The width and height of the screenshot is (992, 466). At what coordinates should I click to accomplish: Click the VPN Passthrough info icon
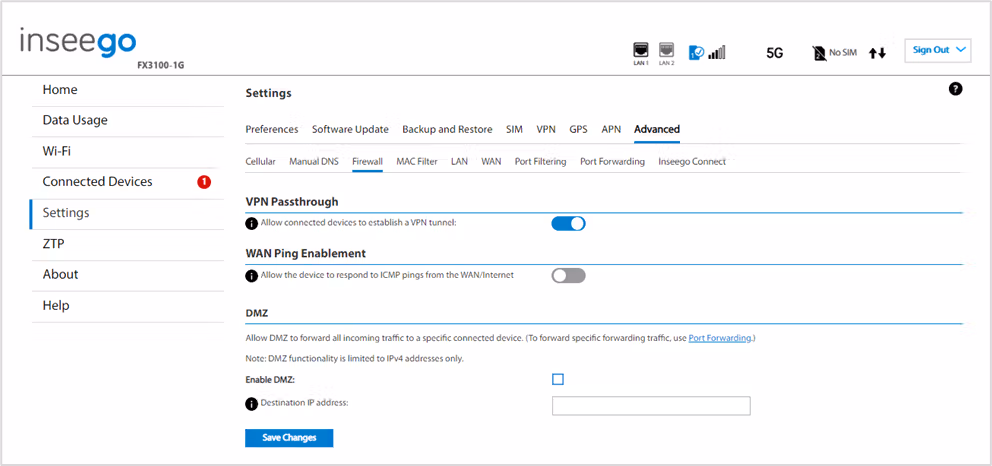[252, 223]
